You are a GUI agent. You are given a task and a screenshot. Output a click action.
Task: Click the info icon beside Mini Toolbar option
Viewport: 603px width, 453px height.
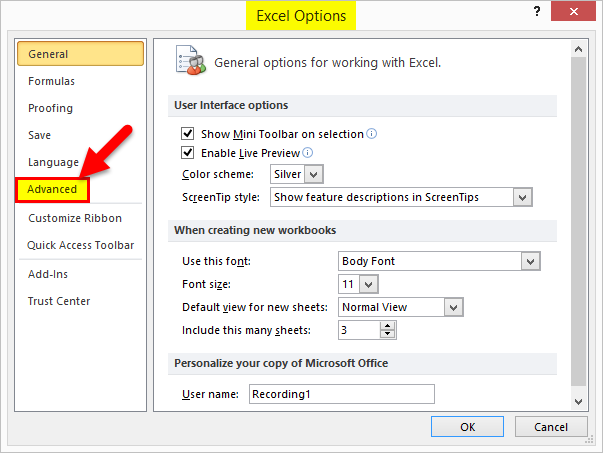tap(372, 133)
